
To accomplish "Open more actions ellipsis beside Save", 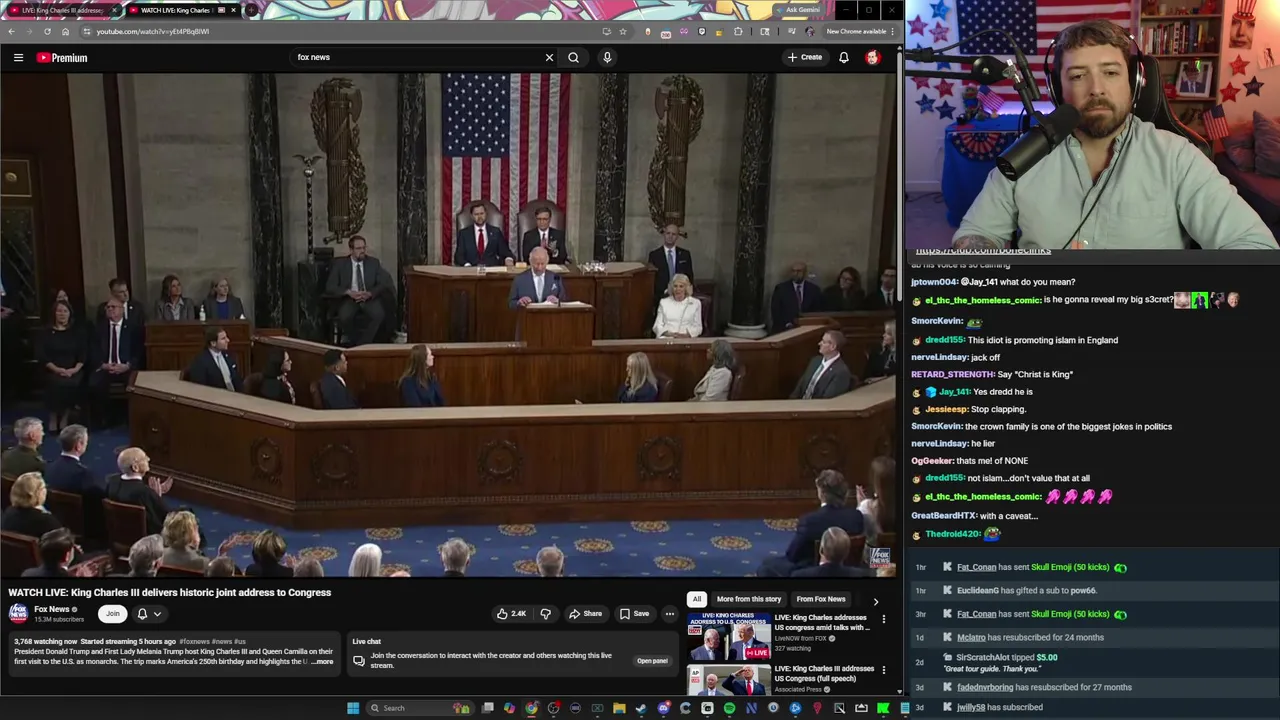I will [670, 614].
